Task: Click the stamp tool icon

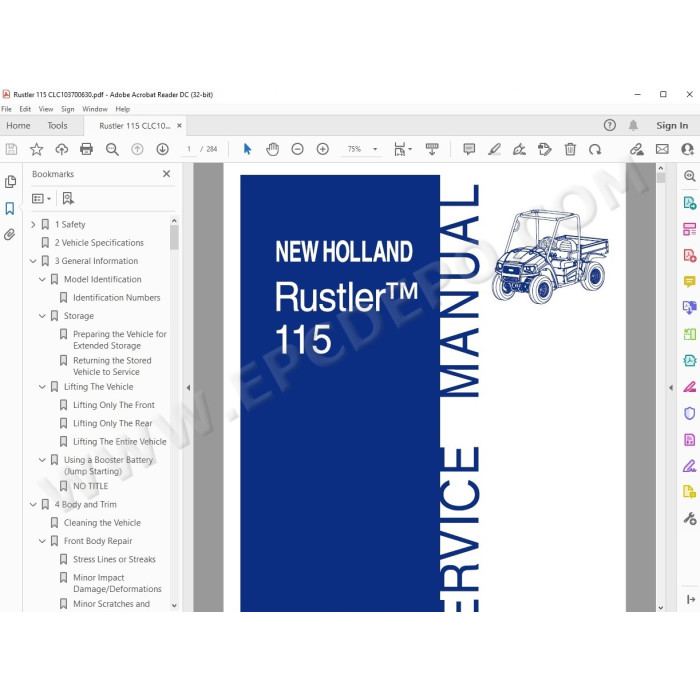Action: tap(544, 149)
